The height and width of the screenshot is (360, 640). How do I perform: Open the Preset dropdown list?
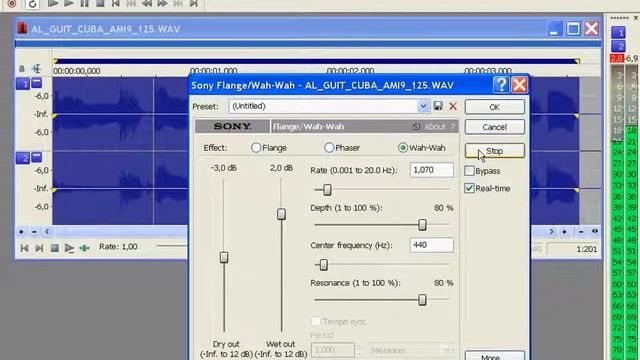pos(423,106)
